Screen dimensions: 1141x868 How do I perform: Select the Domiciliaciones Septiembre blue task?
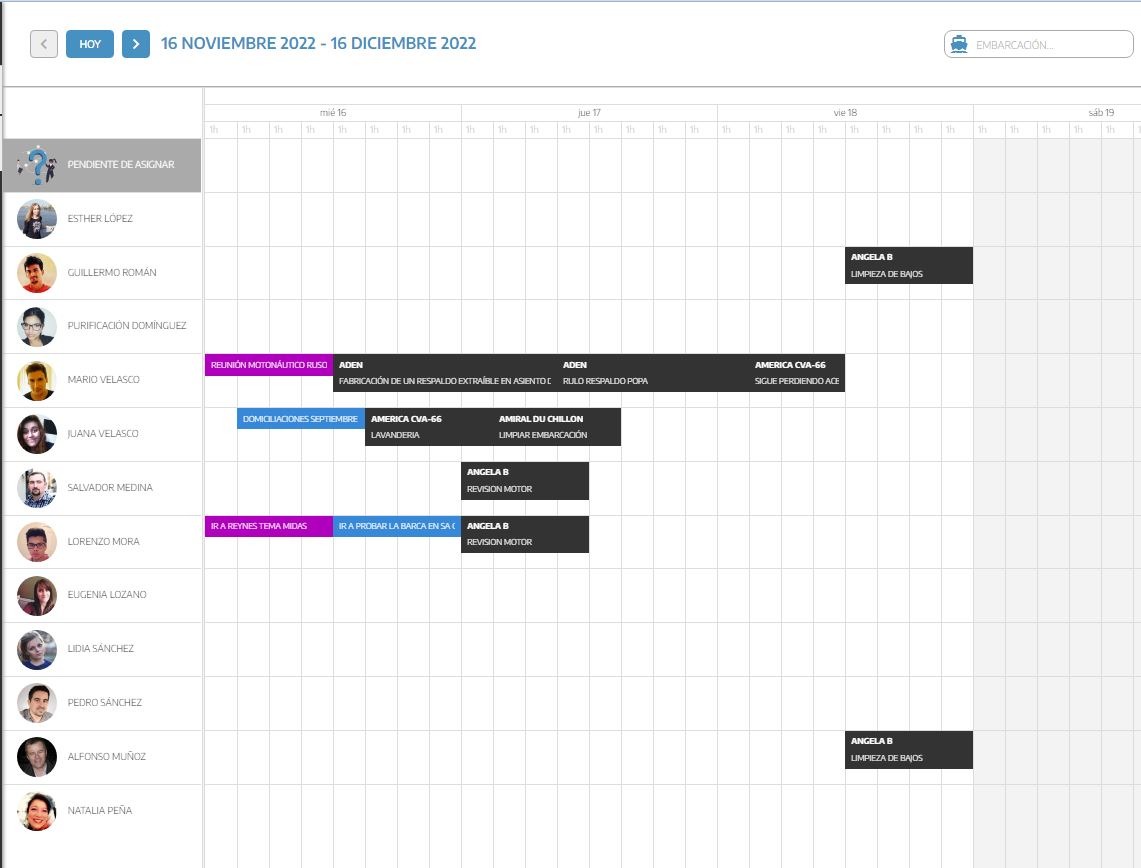(x=300, y=419)
